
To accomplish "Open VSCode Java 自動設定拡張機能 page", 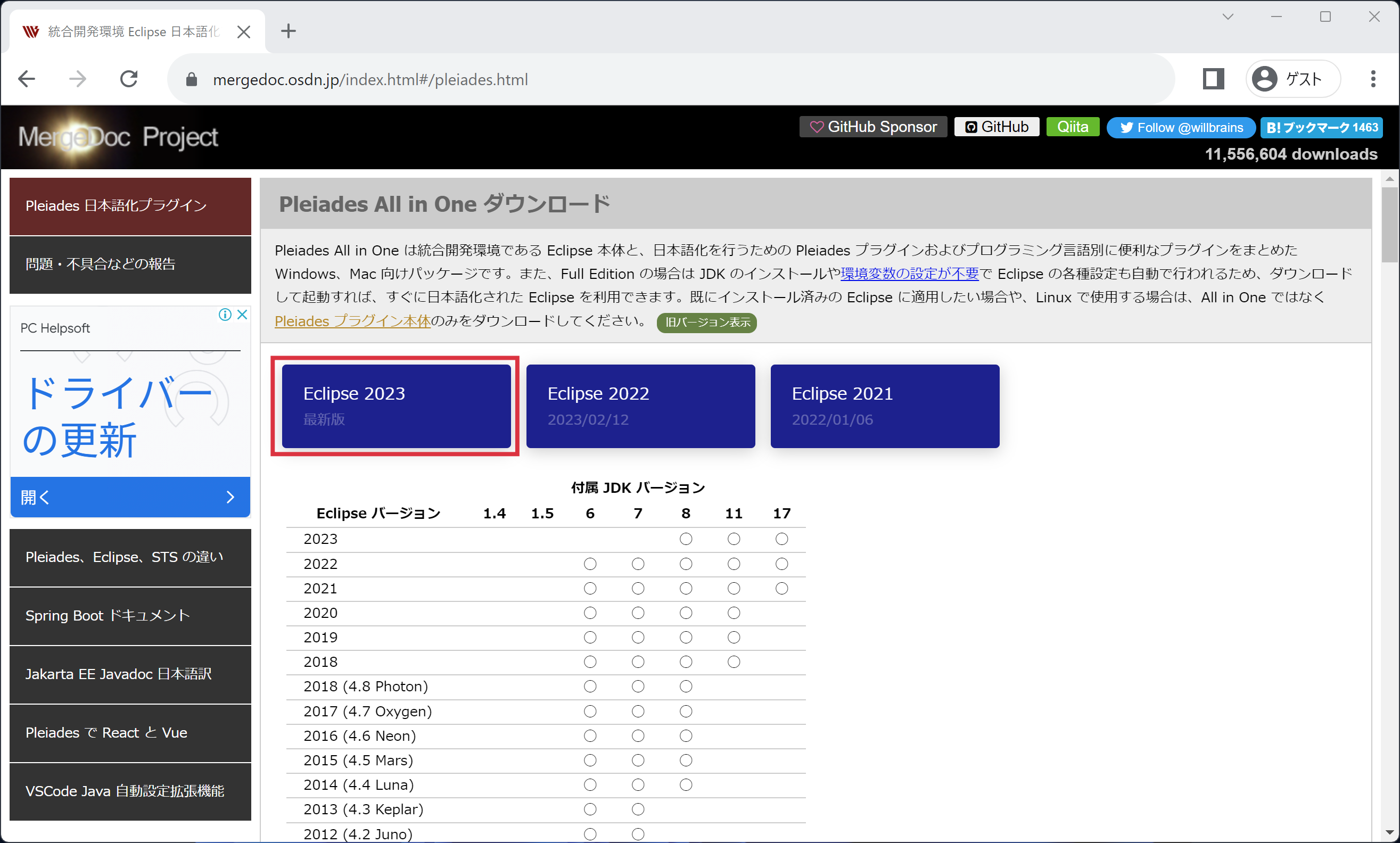I will [x=130, y=791].
